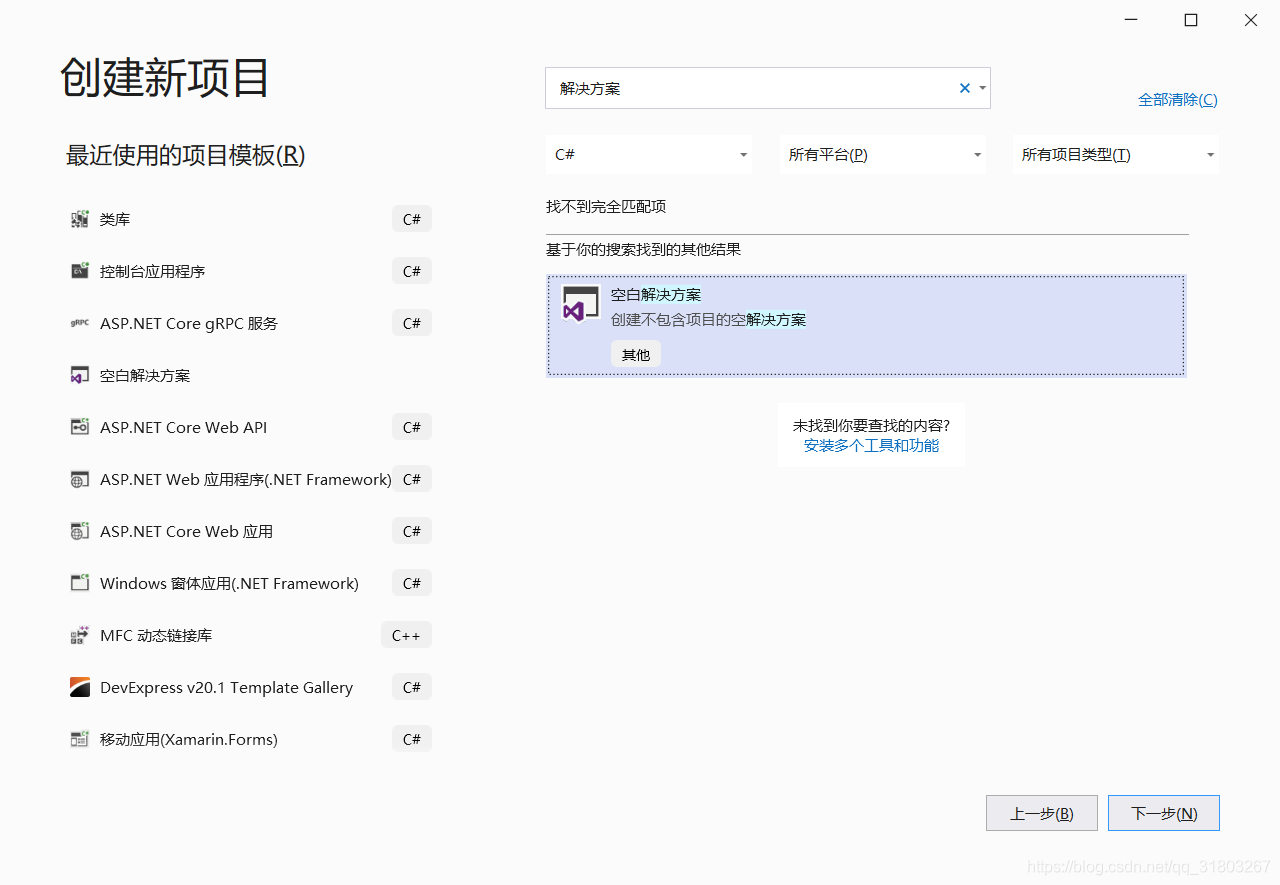Open the 所有平台 platform filter dropdown
The width and height of the screenshot is (1280, 885).
point(883,155)
